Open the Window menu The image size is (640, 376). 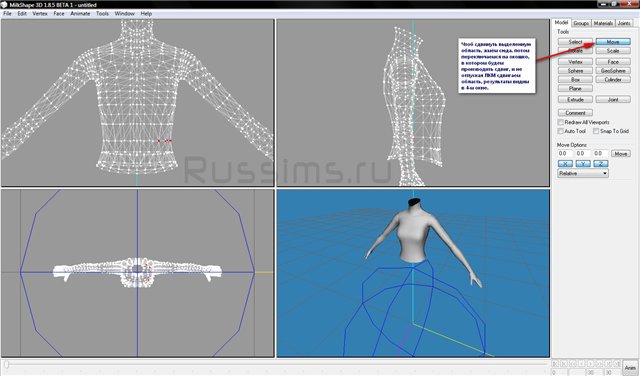pos(124,13)
